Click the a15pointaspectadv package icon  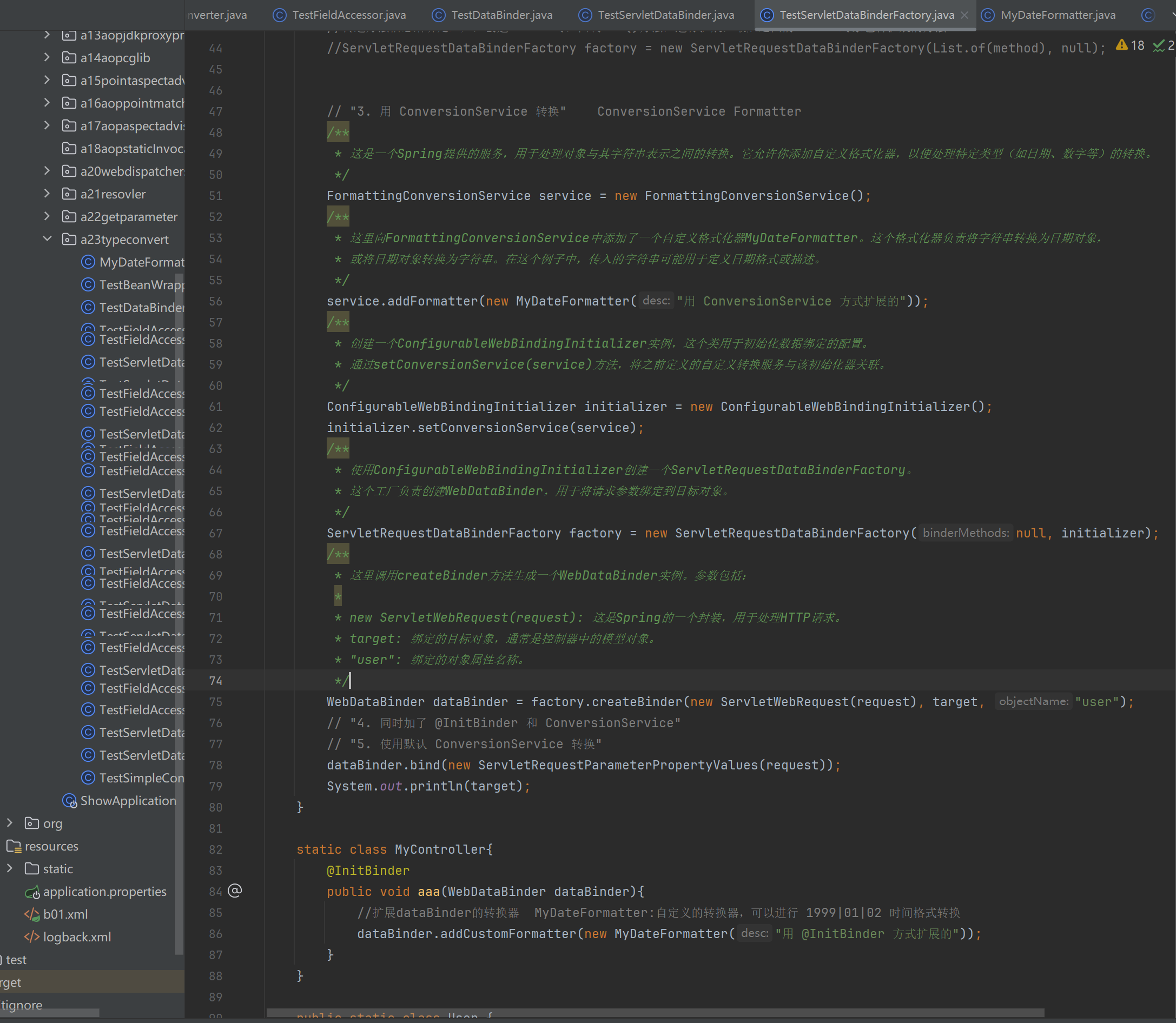[x=69, y=81]
